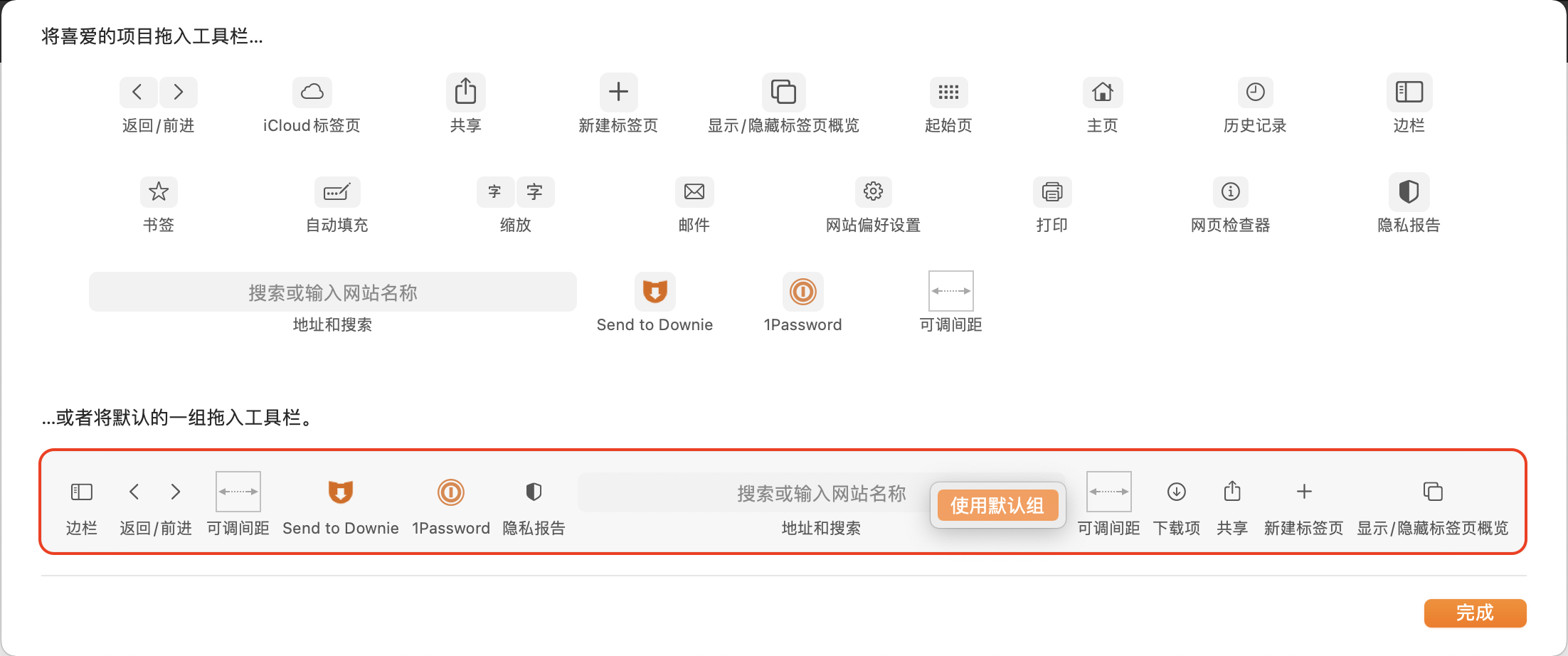Click the Mail envelope icon
Image resolution: width=1568 pixels, height=656 pixels.
pos(694,191)
